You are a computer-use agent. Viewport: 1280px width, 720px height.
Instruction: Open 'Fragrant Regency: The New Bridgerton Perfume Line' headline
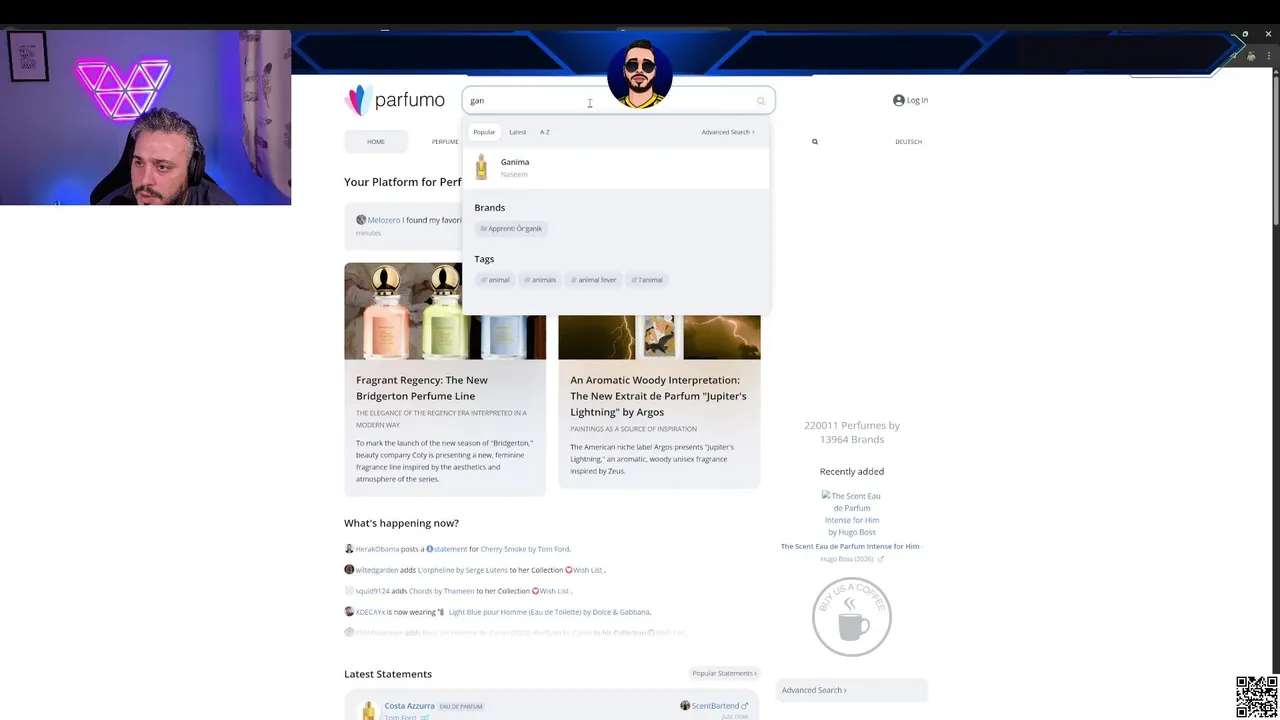(422, 388)
